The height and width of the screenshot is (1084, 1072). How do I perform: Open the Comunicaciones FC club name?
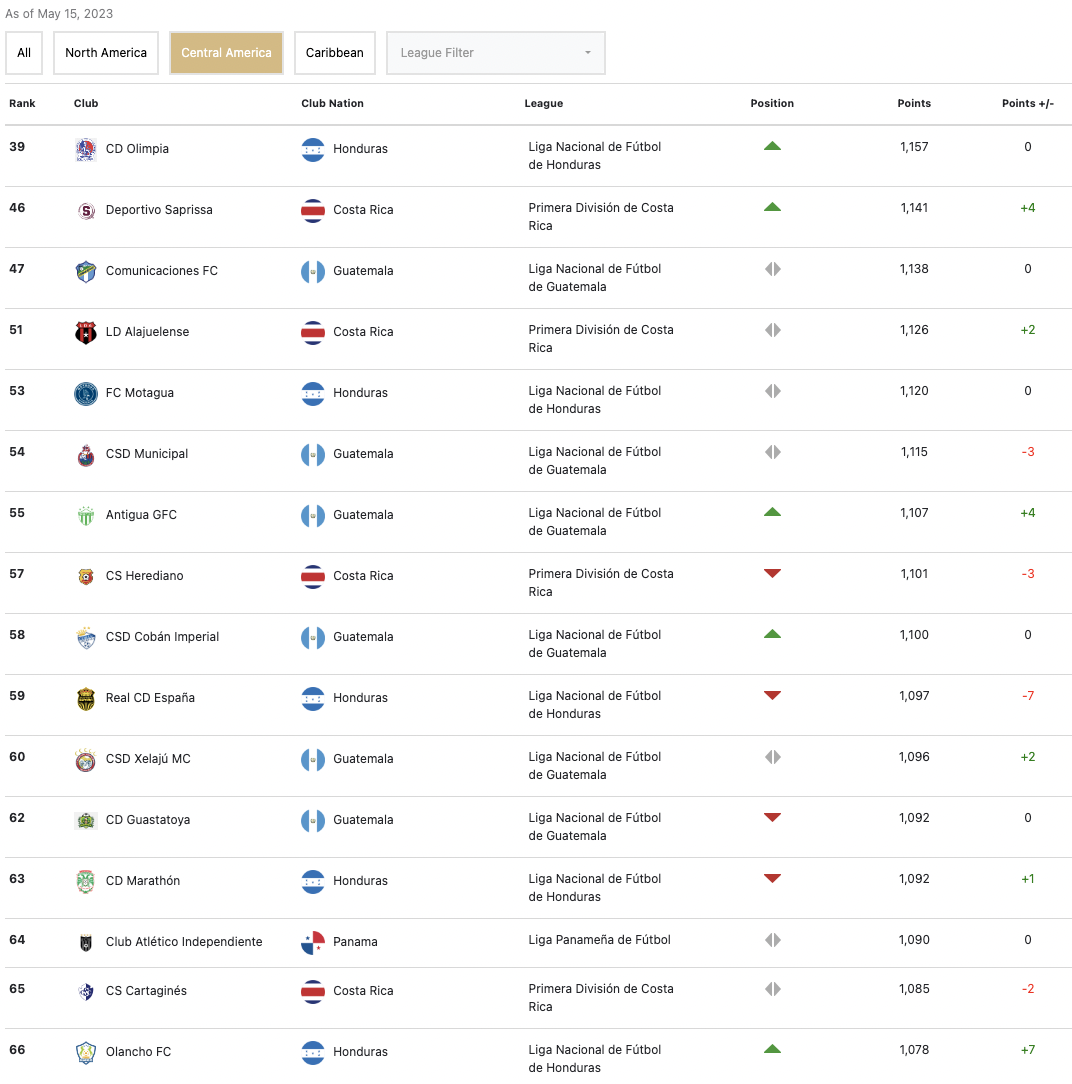(x=162, y=270)
